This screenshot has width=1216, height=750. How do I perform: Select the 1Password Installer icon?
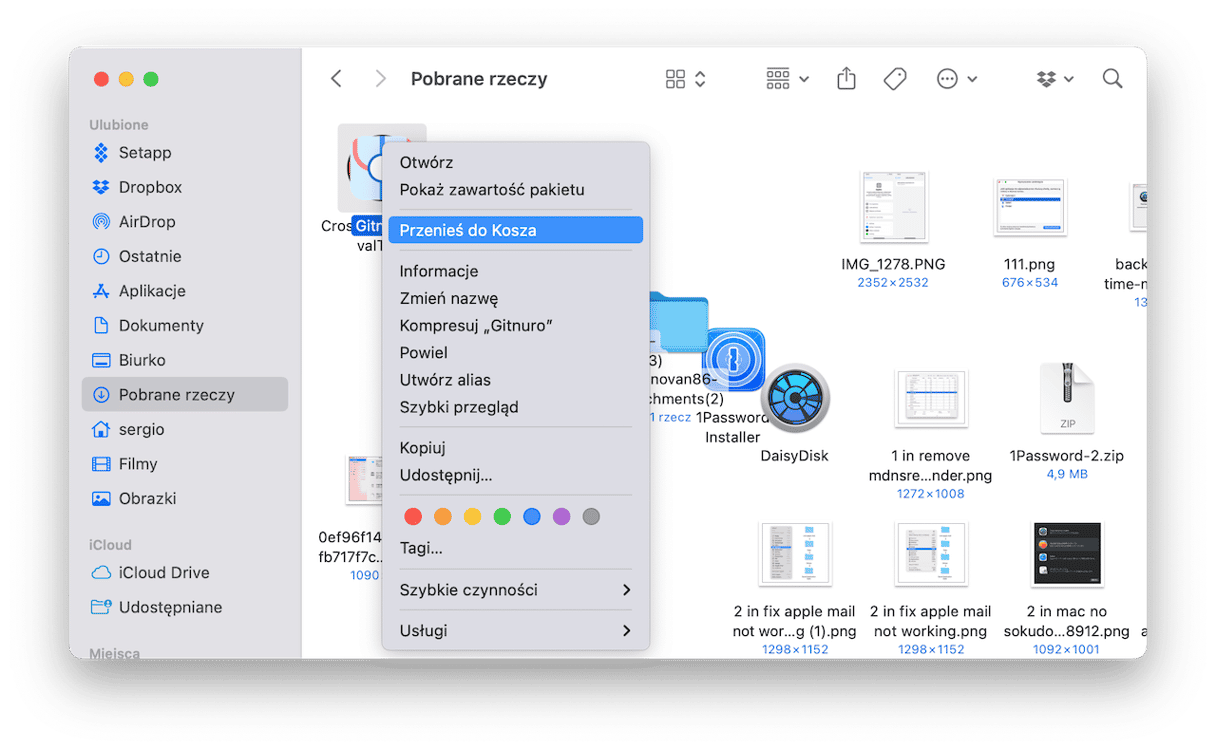(x=734, y=362)
